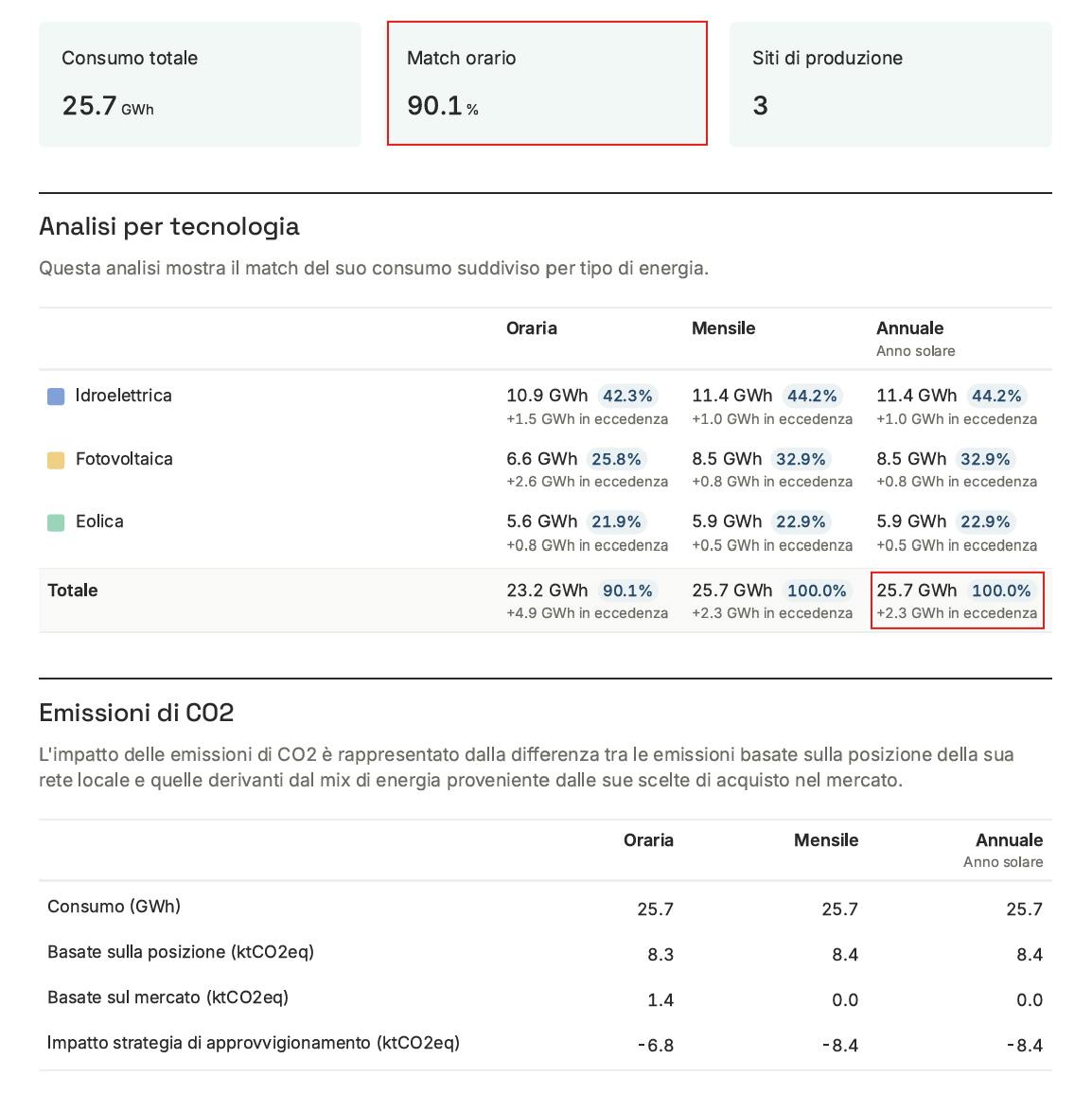The width and height of the screenshot is (1092, 1094).
Task: Click the Eolica hourly 21.9% badge
Action: click(616, 521)
